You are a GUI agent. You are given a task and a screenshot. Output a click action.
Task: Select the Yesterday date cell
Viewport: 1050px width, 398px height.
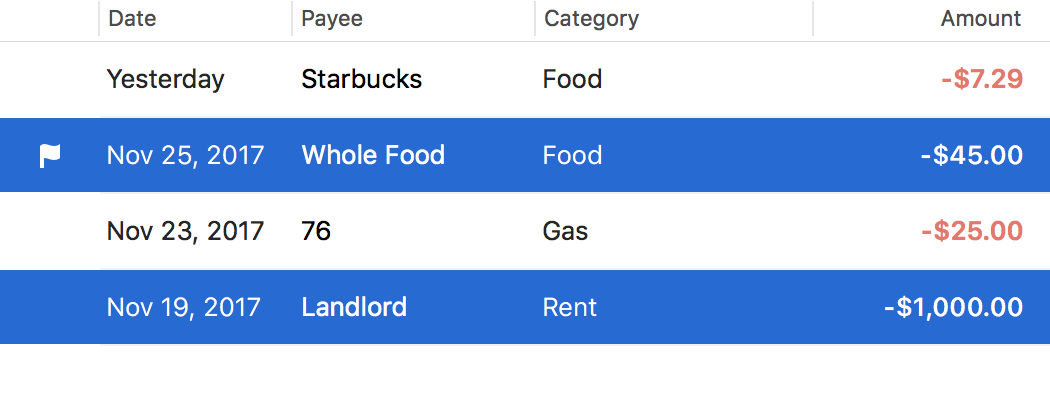click(165, 79)
